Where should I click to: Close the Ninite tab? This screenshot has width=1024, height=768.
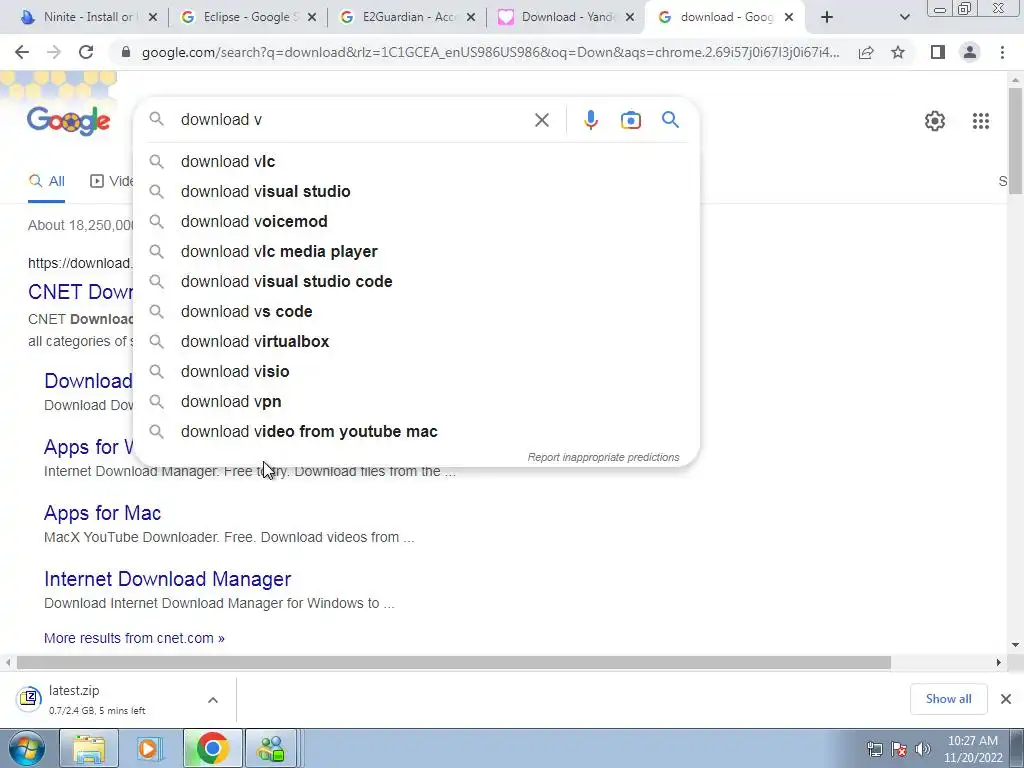coord(153,18)
